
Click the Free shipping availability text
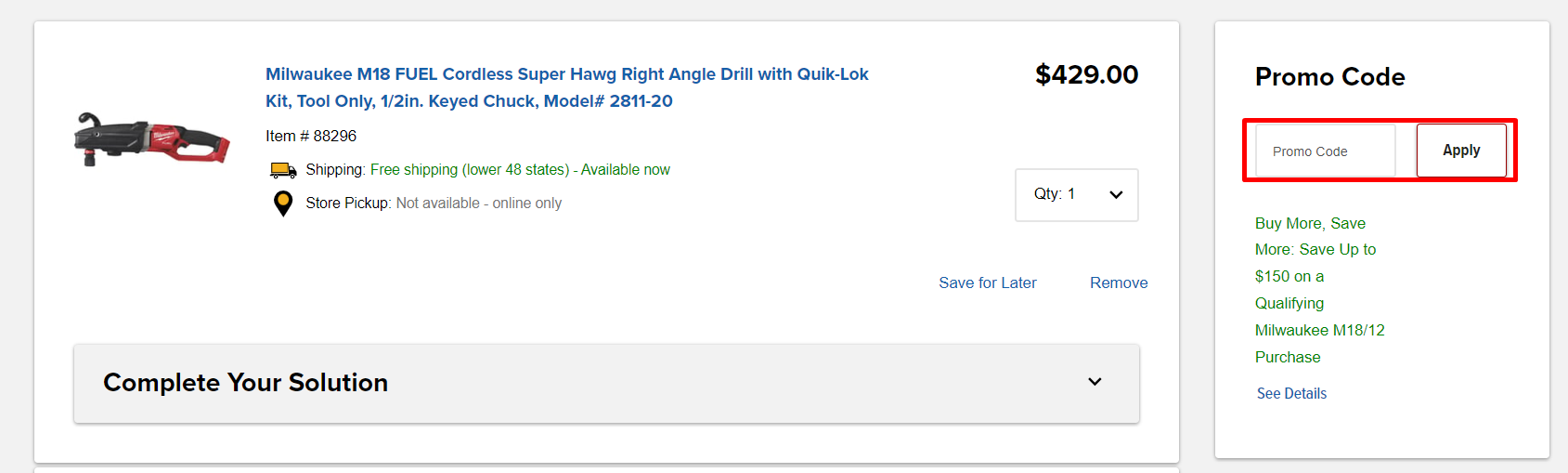pyautogui.click(x=520, y=170)
